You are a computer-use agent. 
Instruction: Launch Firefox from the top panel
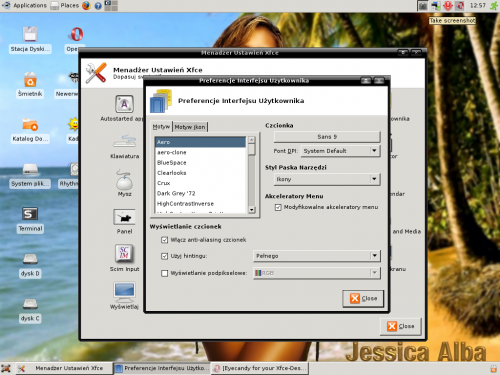coord(86,6)
